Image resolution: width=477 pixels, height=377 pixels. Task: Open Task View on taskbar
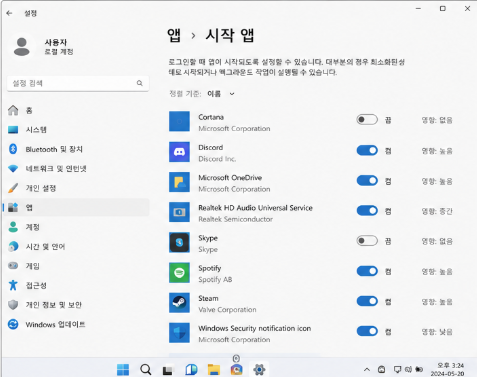168,369
